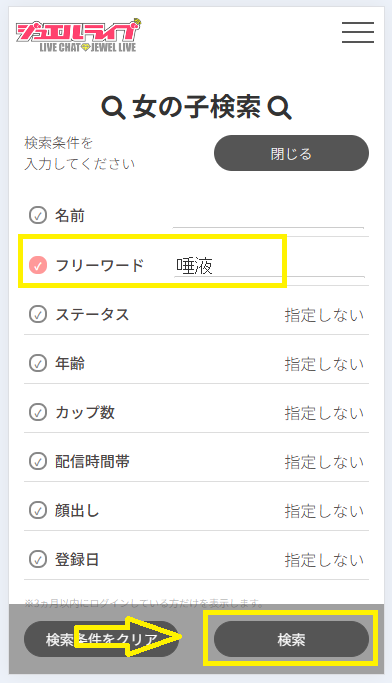Toggle the 登録日 check circle icon
Image resolution: width=392 pixels, height=683 pixels.
(x=38, y=559)
